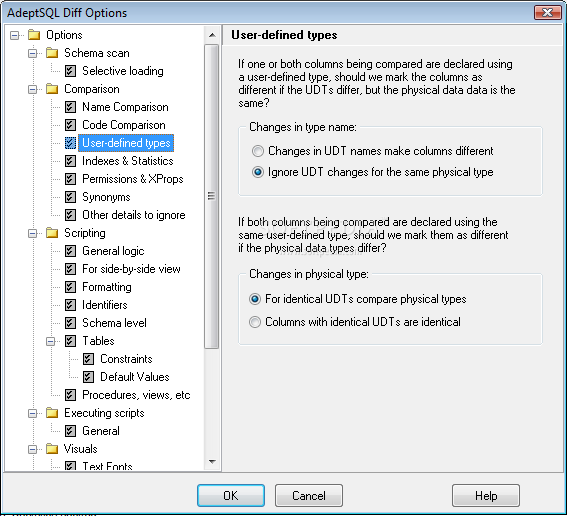Open the Name Comparison options page
Image resolution: width=567 pixels, height=516 pixels.
125,107
